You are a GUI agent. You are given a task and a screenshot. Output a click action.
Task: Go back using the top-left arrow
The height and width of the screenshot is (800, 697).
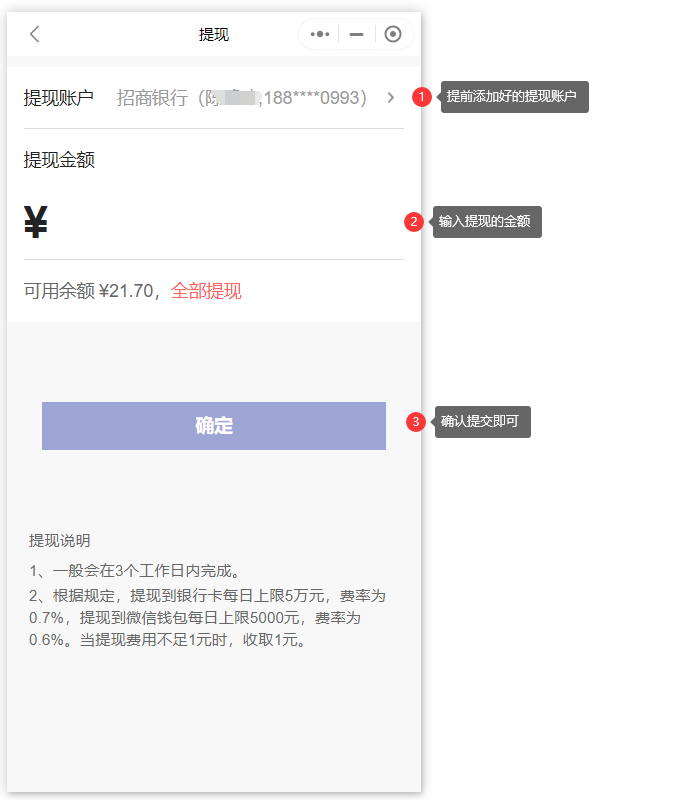click(35, 34)
